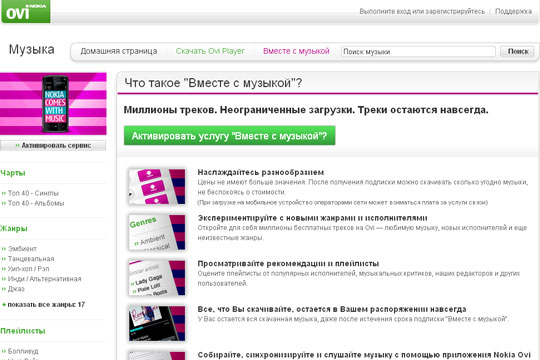Viewport: 540px width, 360px height.
Task: Click the Genres thumbnail image
Action: click(x=157, y=232)
